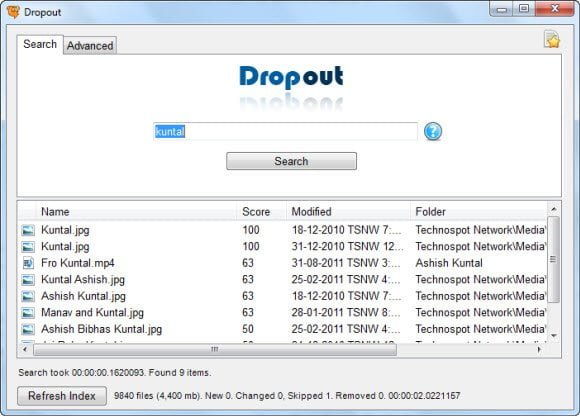Click the Refresh Index button

point(62,396)
